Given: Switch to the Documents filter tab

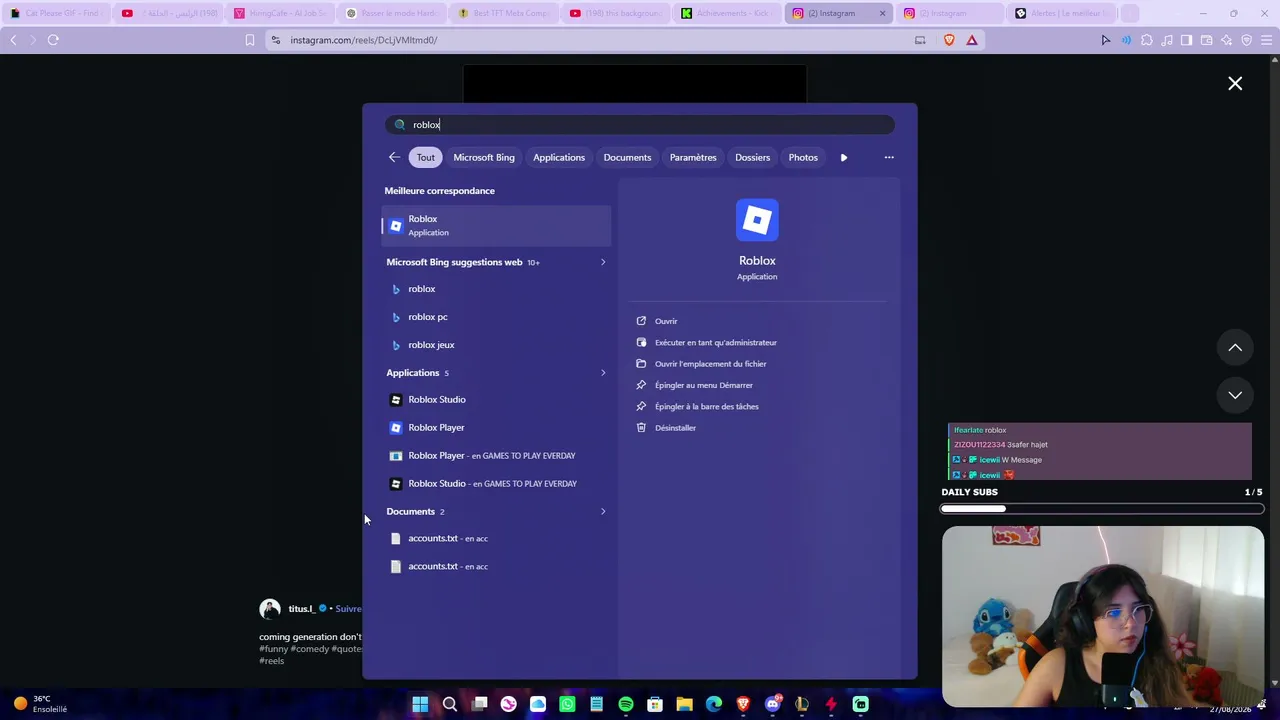Looking at the screenshot, I should (x=627, y=157).
